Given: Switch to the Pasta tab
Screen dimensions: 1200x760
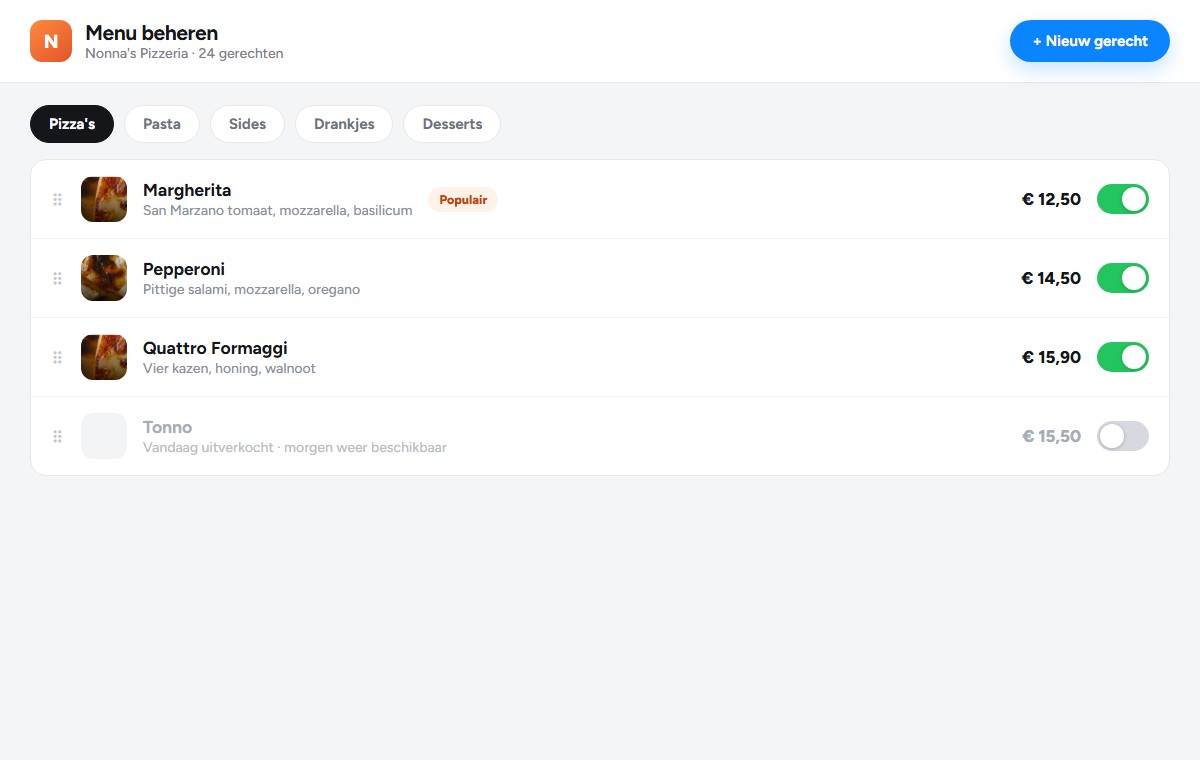Looking at the screenshot, I should [162, 124].
